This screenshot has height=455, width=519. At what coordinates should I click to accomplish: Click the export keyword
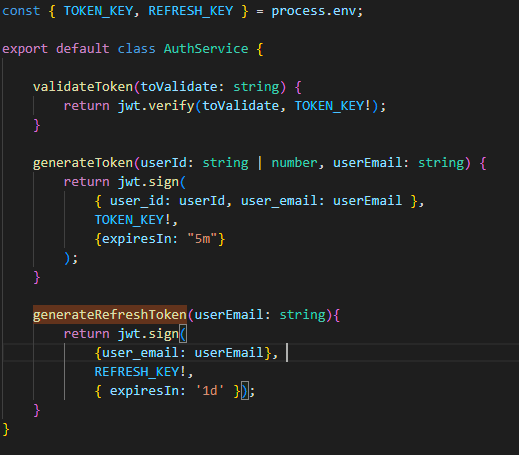pyautogui.click(x=25, y=49)
